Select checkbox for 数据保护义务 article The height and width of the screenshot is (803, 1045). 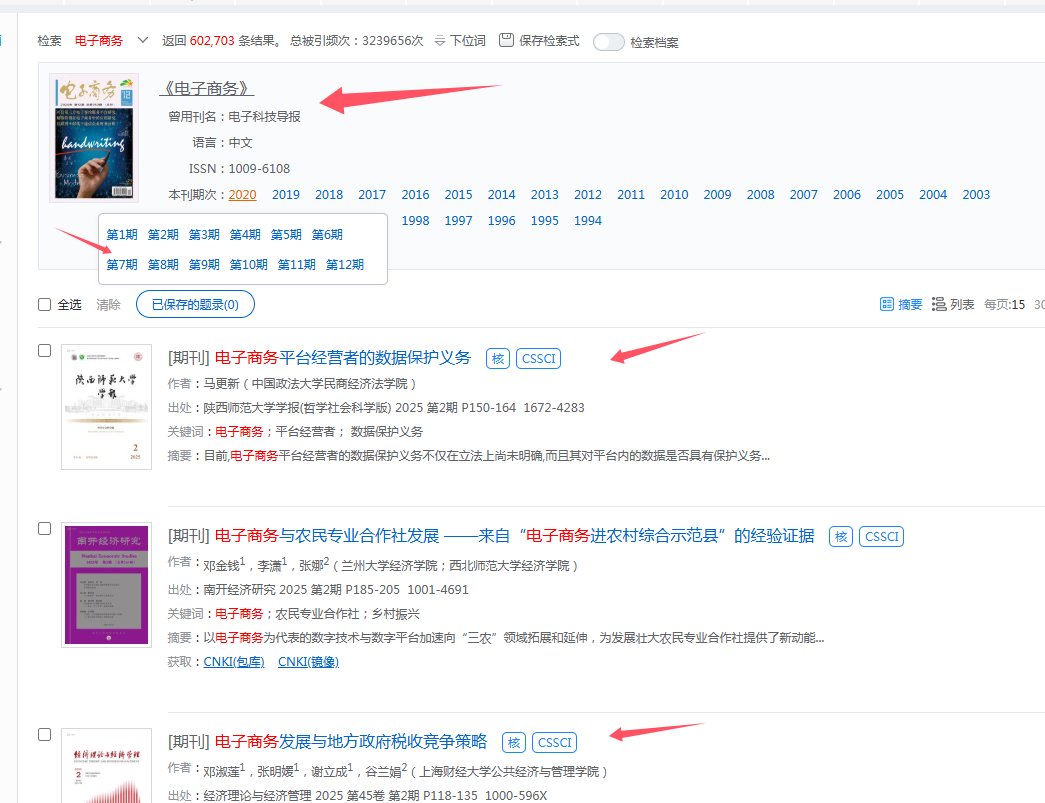click(45, 351)
